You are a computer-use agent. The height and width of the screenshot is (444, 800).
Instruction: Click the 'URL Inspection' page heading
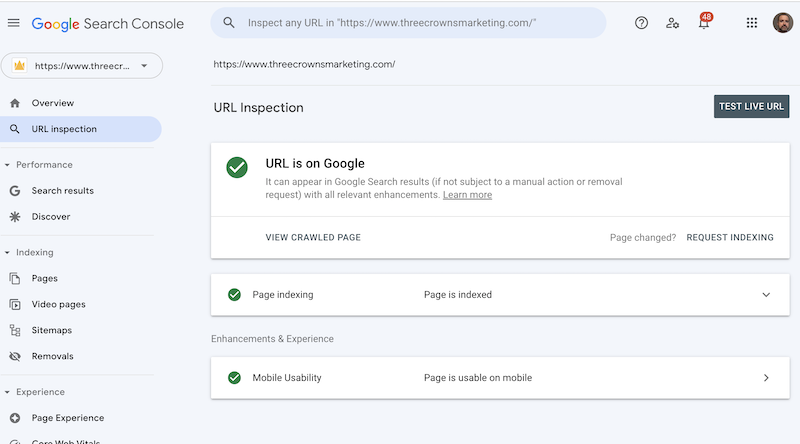point(258,108)
